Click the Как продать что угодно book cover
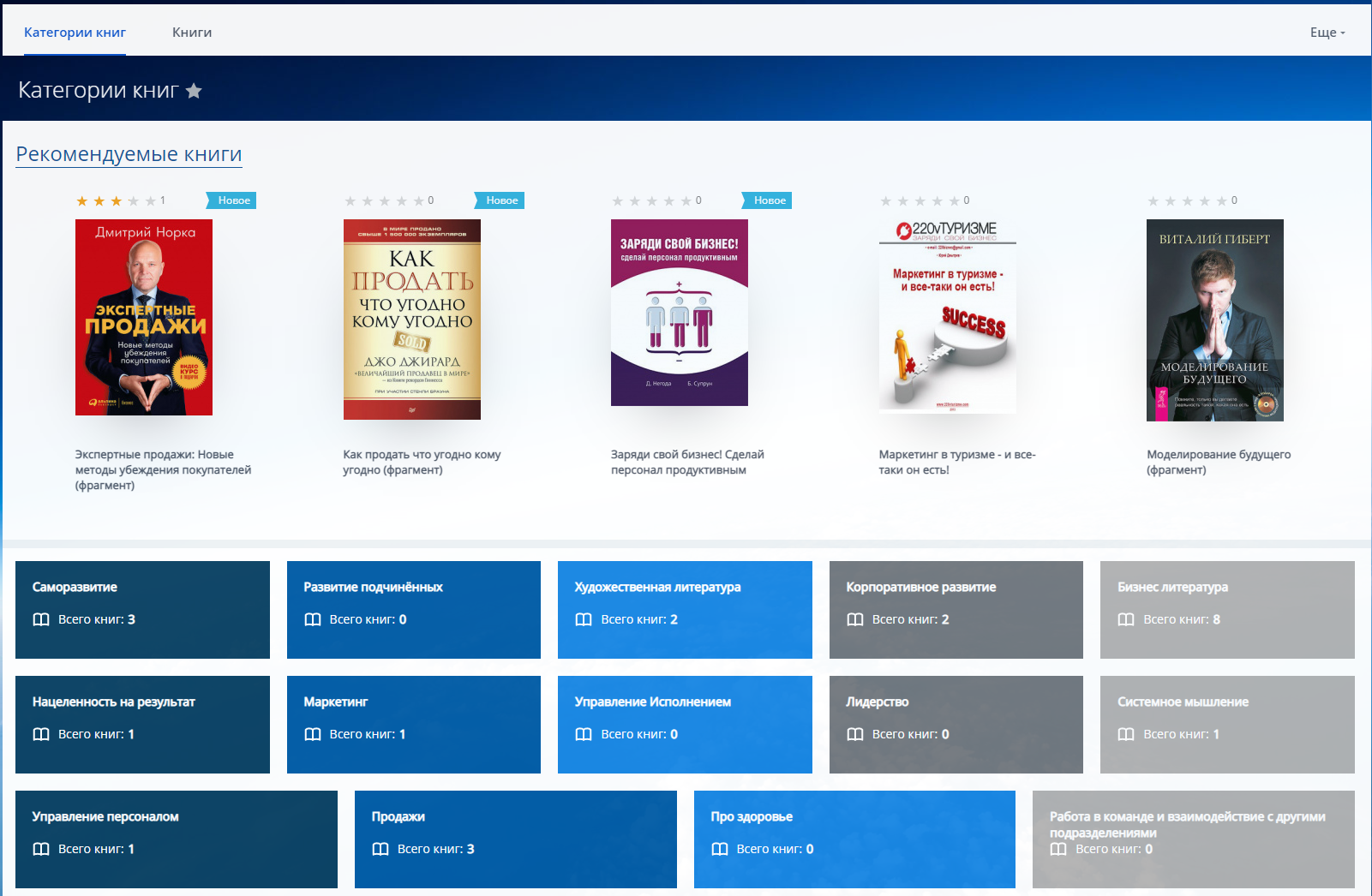The image size is (1372, 896). [x=412, y=320]
